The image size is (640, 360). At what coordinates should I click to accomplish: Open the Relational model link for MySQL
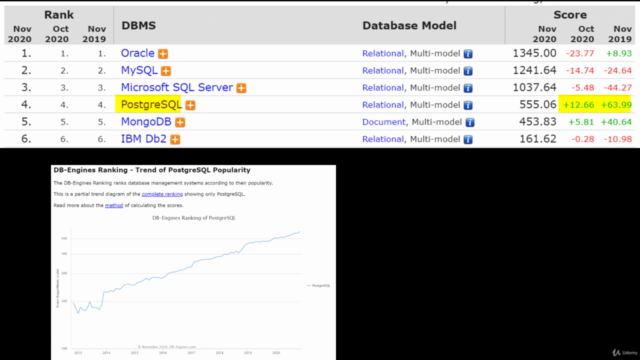tap(383, 71)
